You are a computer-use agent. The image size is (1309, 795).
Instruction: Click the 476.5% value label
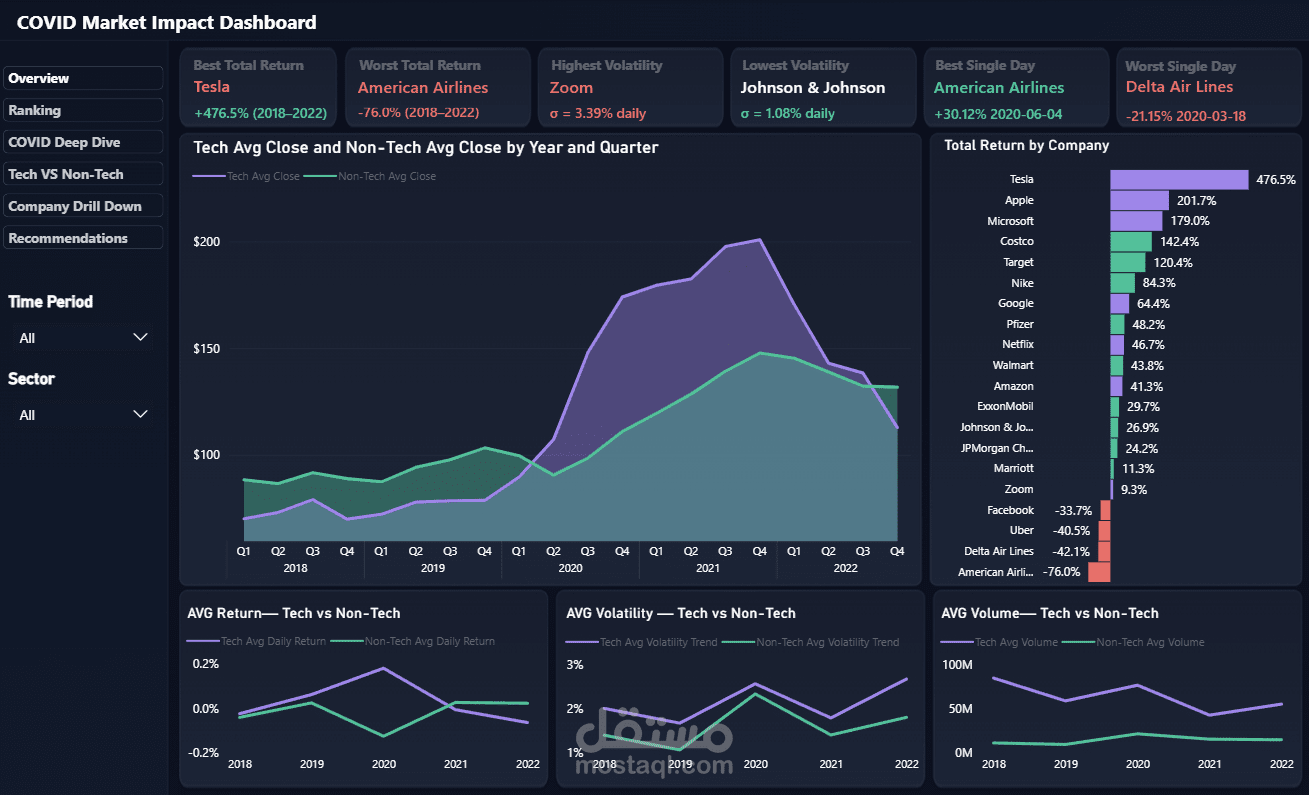[1276, 180]
